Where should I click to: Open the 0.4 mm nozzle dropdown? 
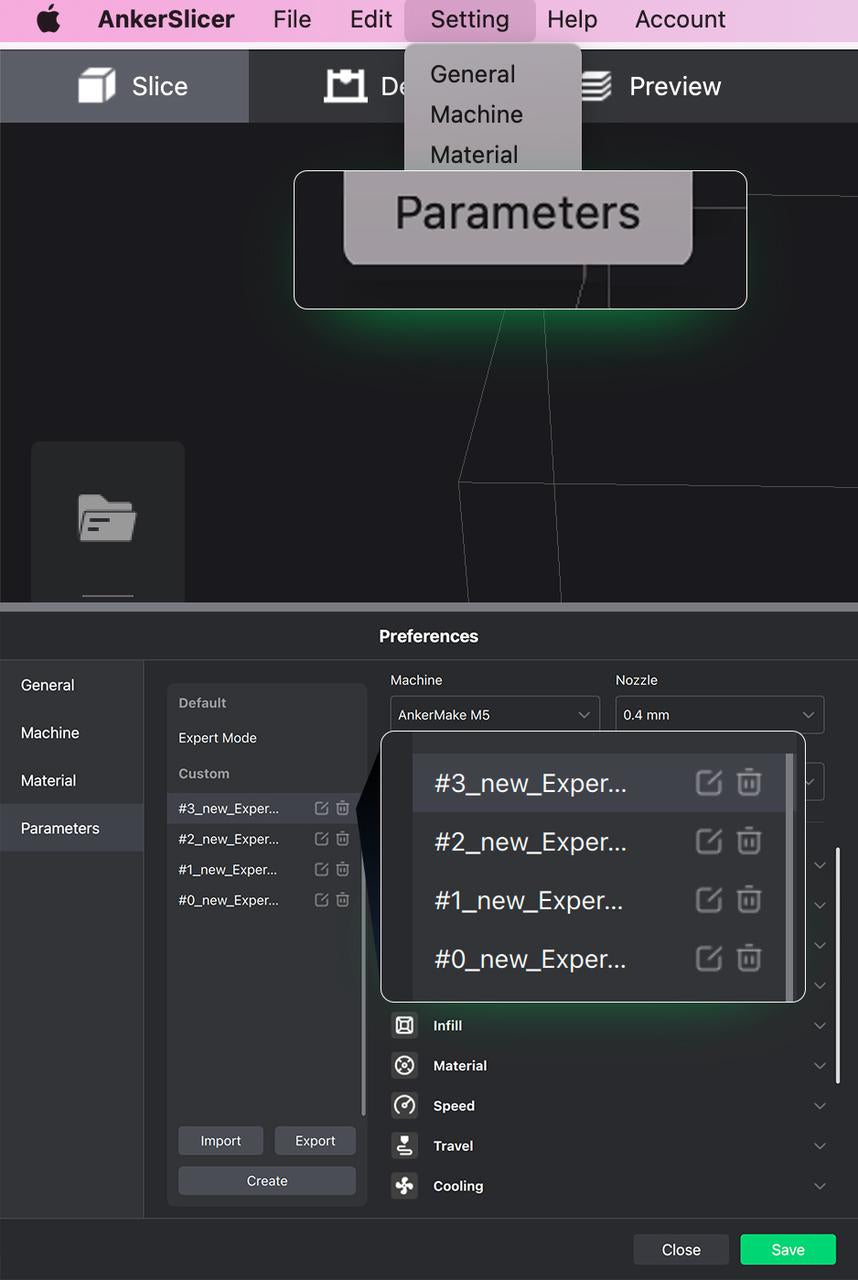click(720, 715)
